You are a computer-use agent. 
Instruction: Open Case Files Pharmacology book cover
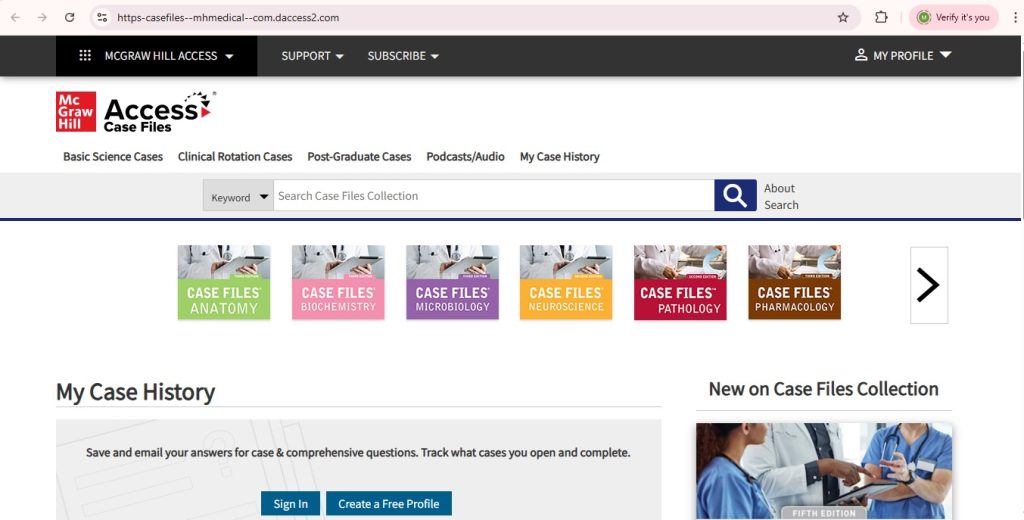(x=794, y=282)
